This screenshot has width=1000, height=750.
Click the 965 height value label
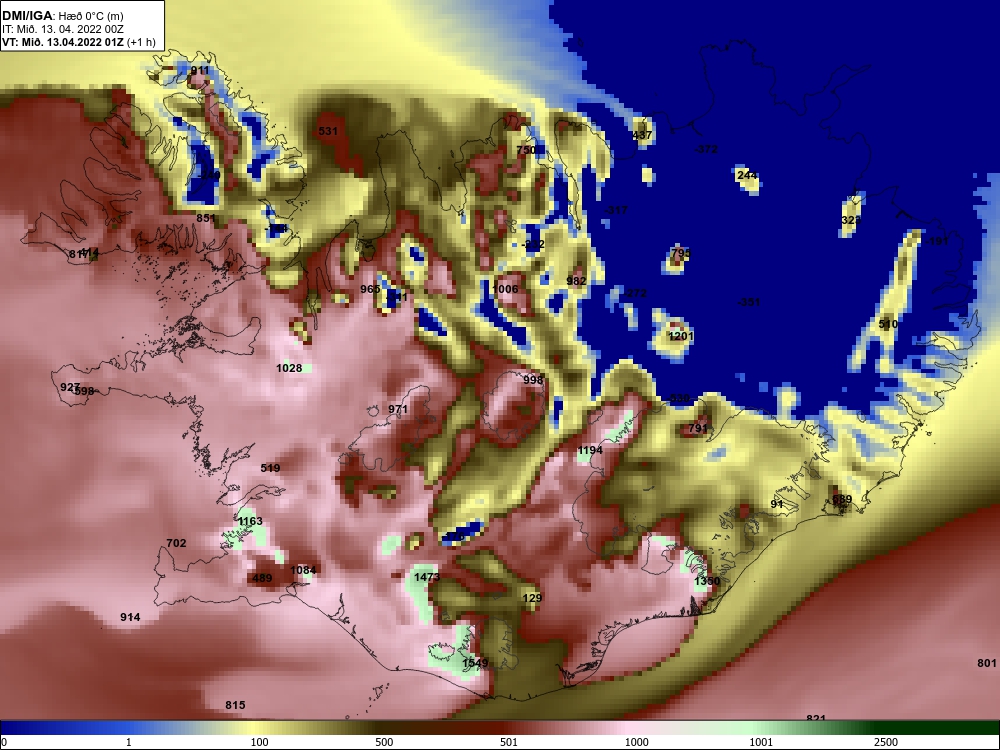pyautogui.click(x=370, y=289)
